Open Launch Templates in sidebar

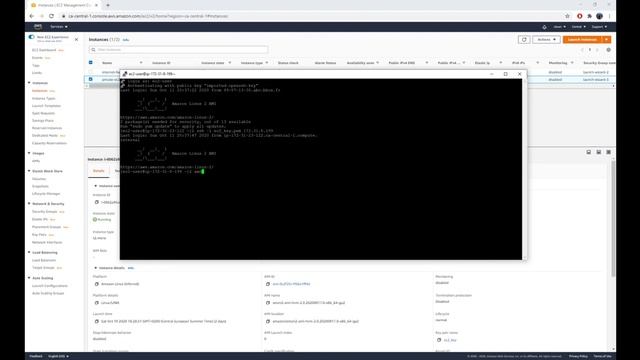click(47, 106)
